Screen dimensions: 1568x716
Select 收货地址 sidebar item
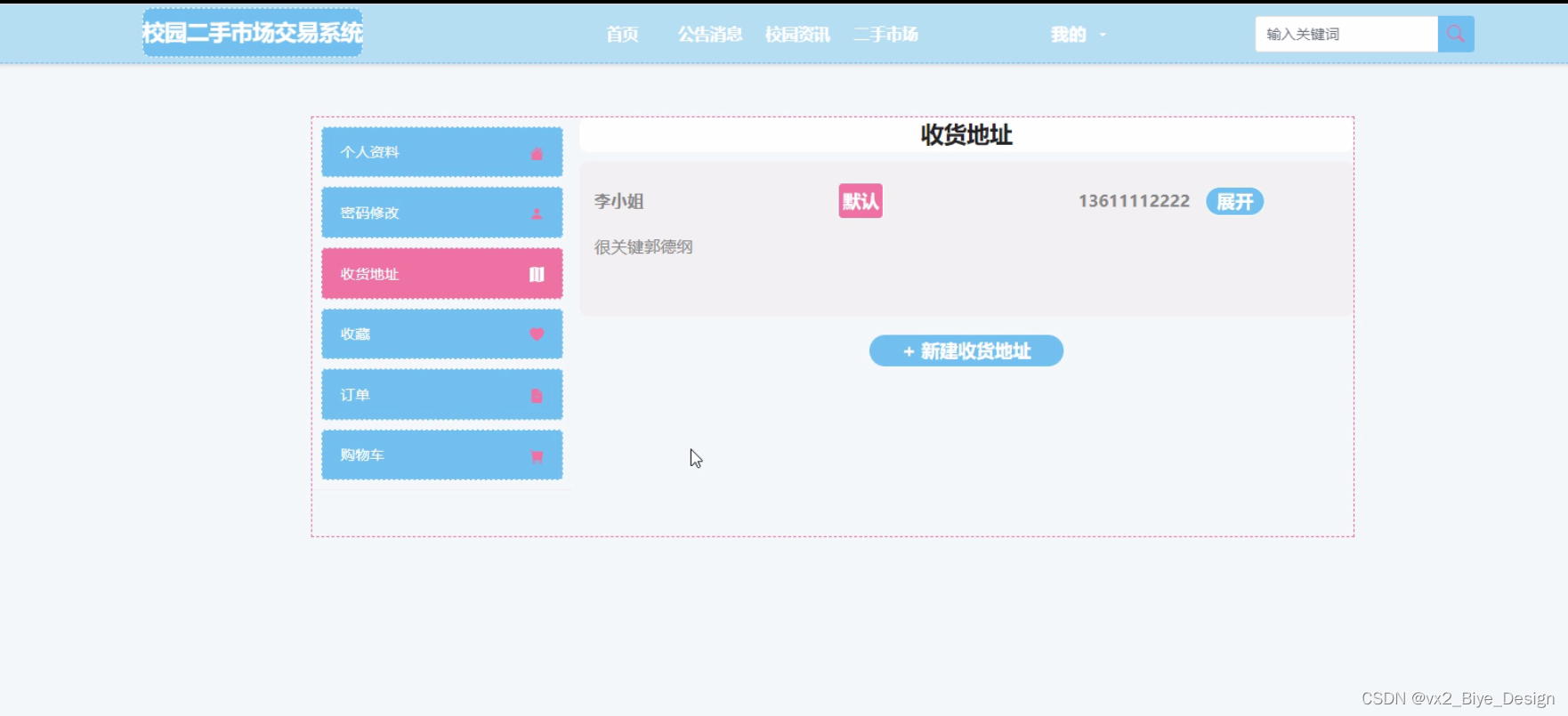(x=442, y=274)
